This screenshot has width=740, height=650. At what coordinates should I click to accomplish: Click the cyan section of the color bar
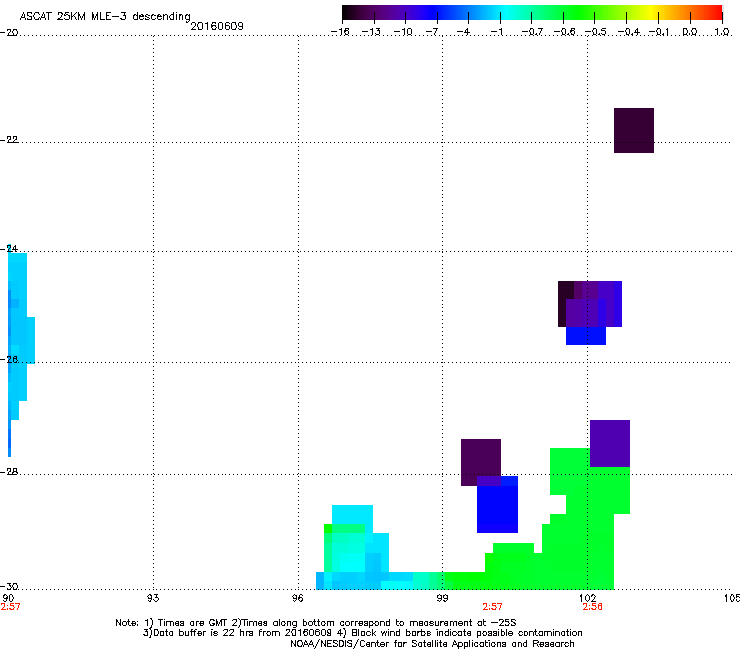click(x=505, y=12)
